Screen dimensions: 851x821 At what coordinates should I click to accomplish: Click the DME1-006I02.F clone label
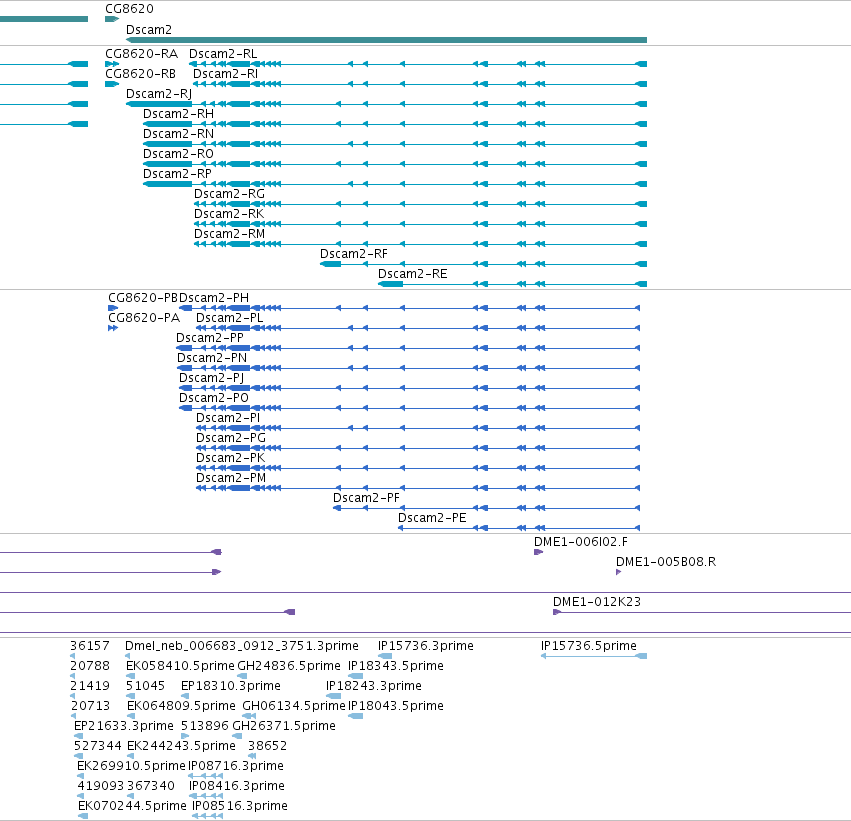point(581,543)
